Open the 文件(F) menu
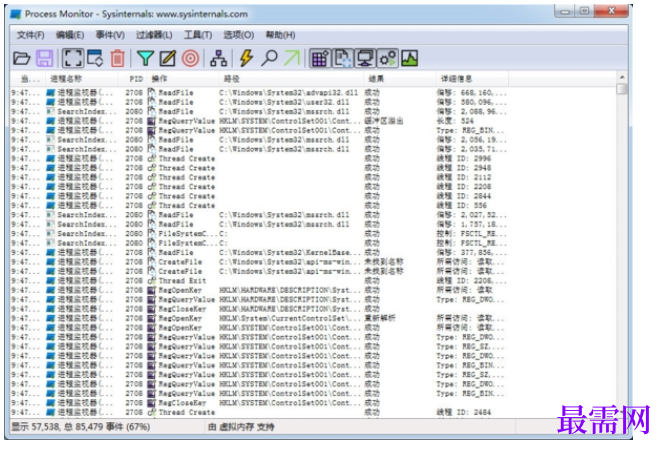Image resolution: width=669 pixels, height=451 pixels. [x=30, y=35]
